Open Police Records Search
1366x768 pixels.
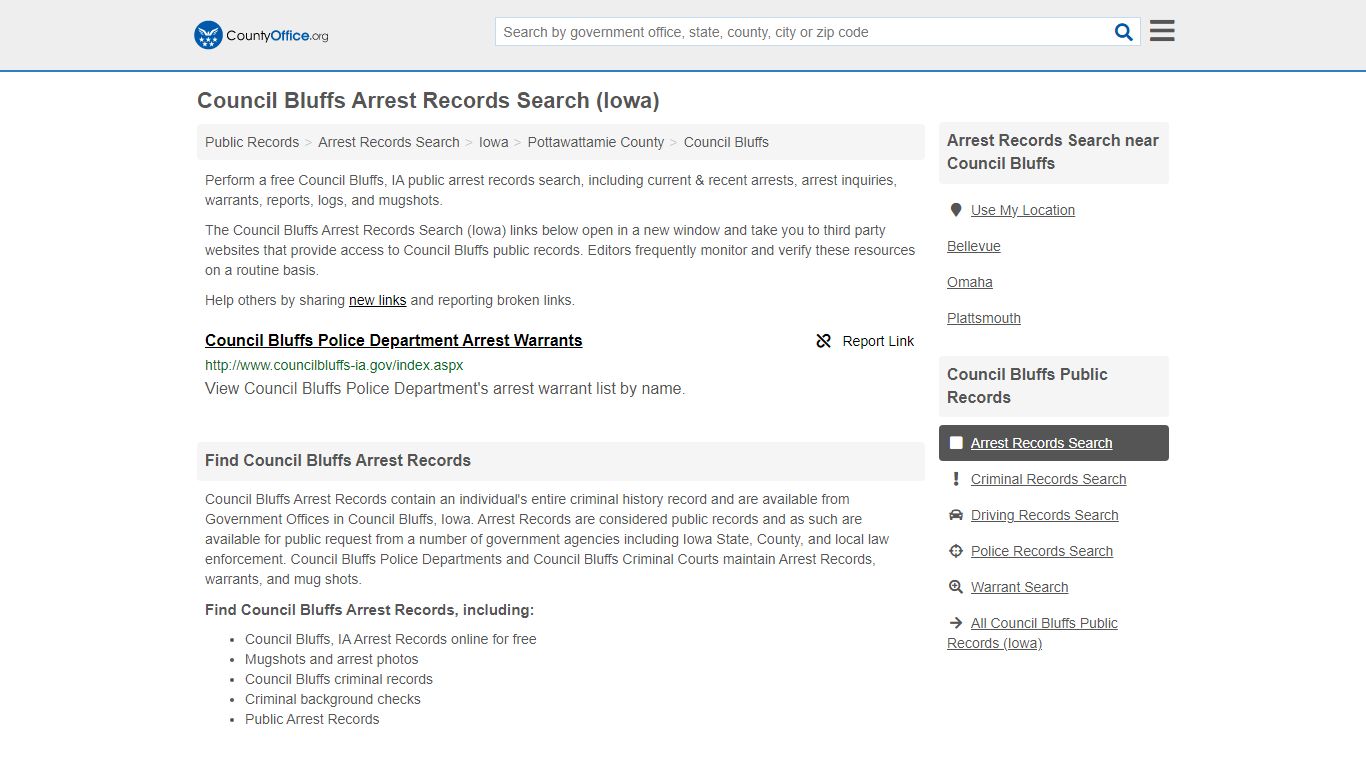[x=1042, y=551]
